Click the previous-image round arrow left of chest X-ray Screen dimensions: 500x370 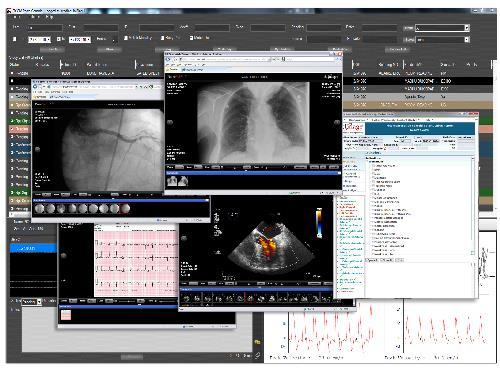[170, 122]
